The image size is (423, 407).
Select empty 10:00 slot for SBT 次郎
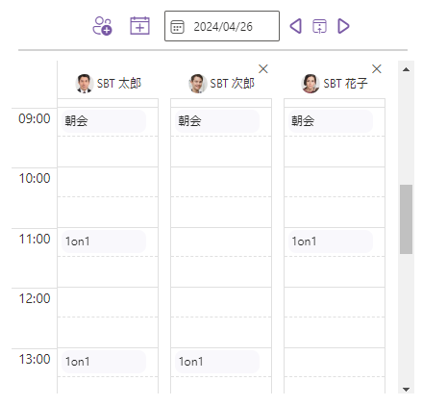[221, 182]
